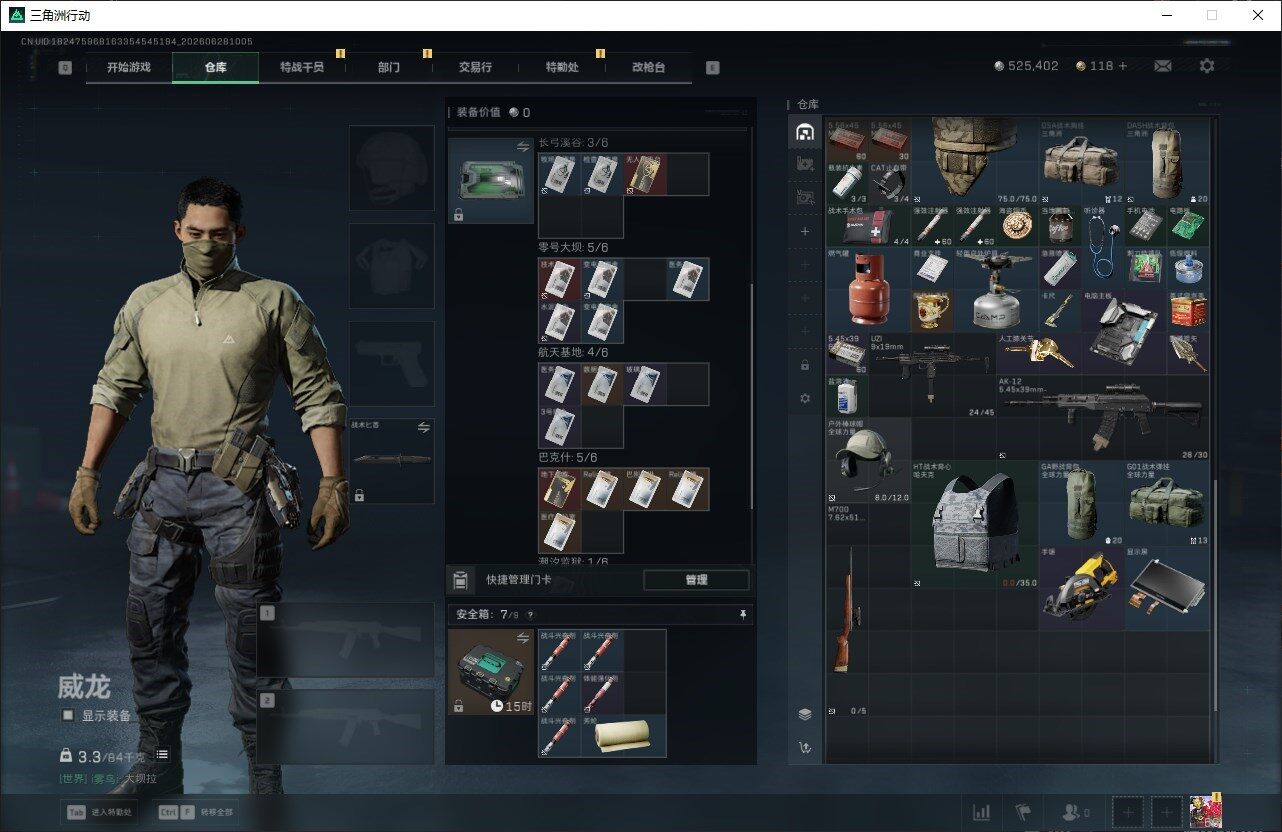Select the main warehouse page icon
The image size is (1282, 832).
(804, 132)
